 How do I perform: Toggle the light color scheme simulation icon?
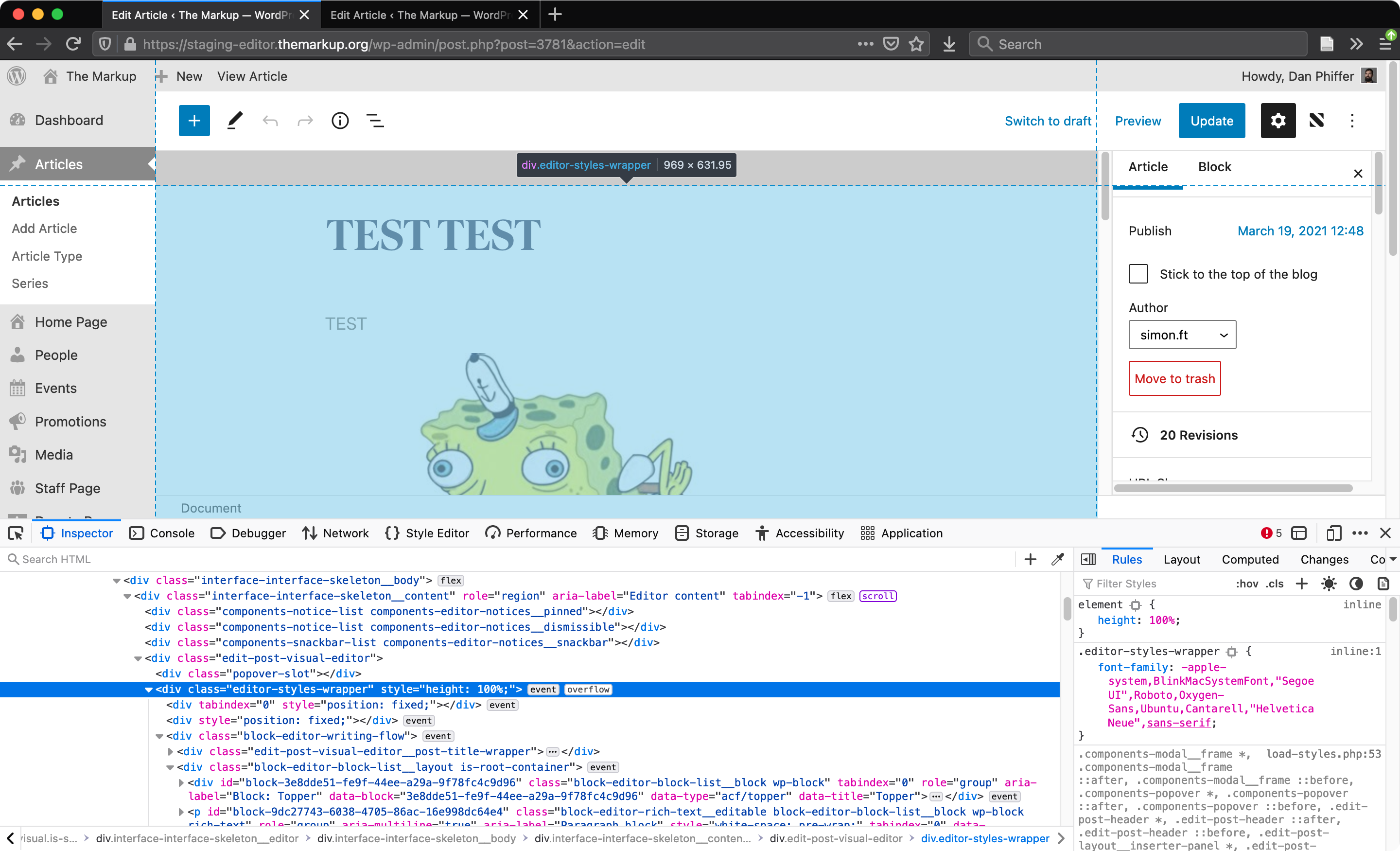1329,584
